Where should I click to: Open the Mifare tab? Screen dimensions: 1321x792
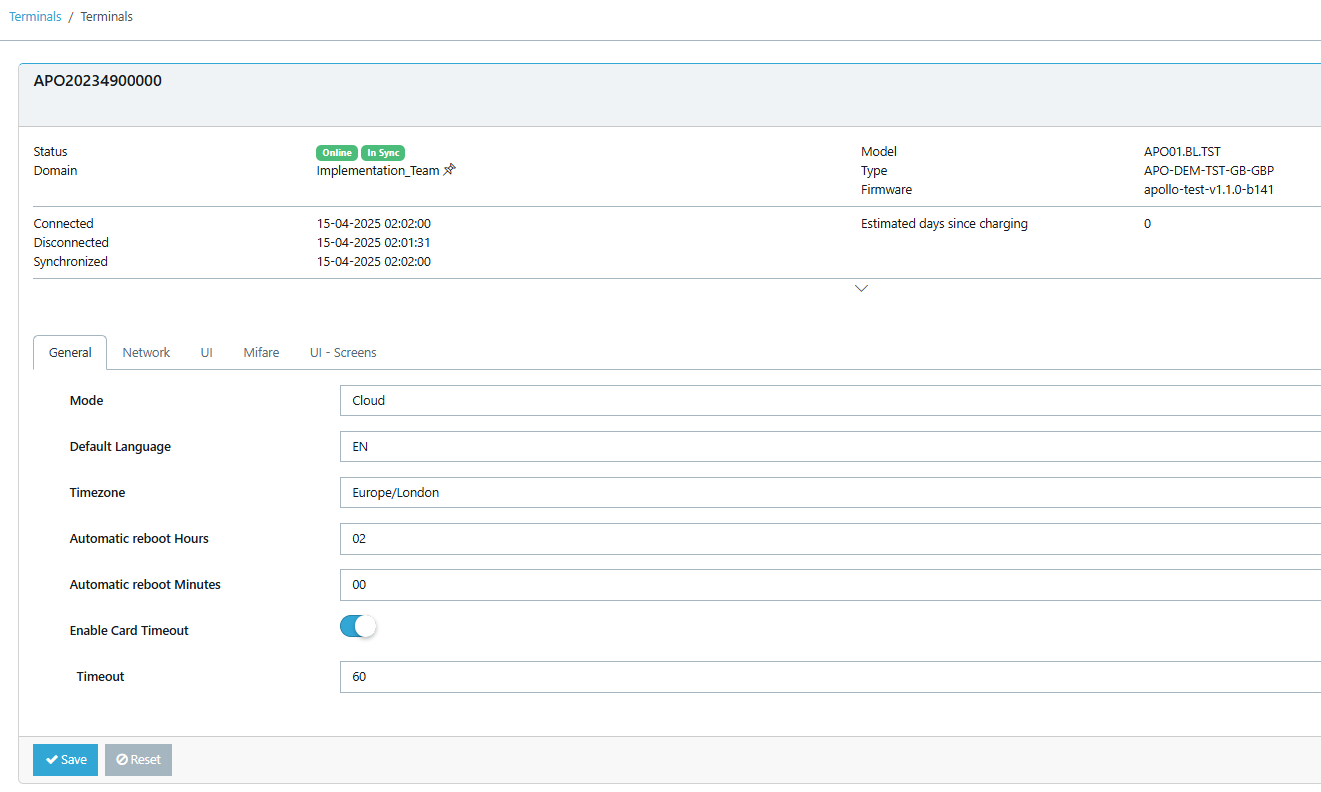coord(261,352)
